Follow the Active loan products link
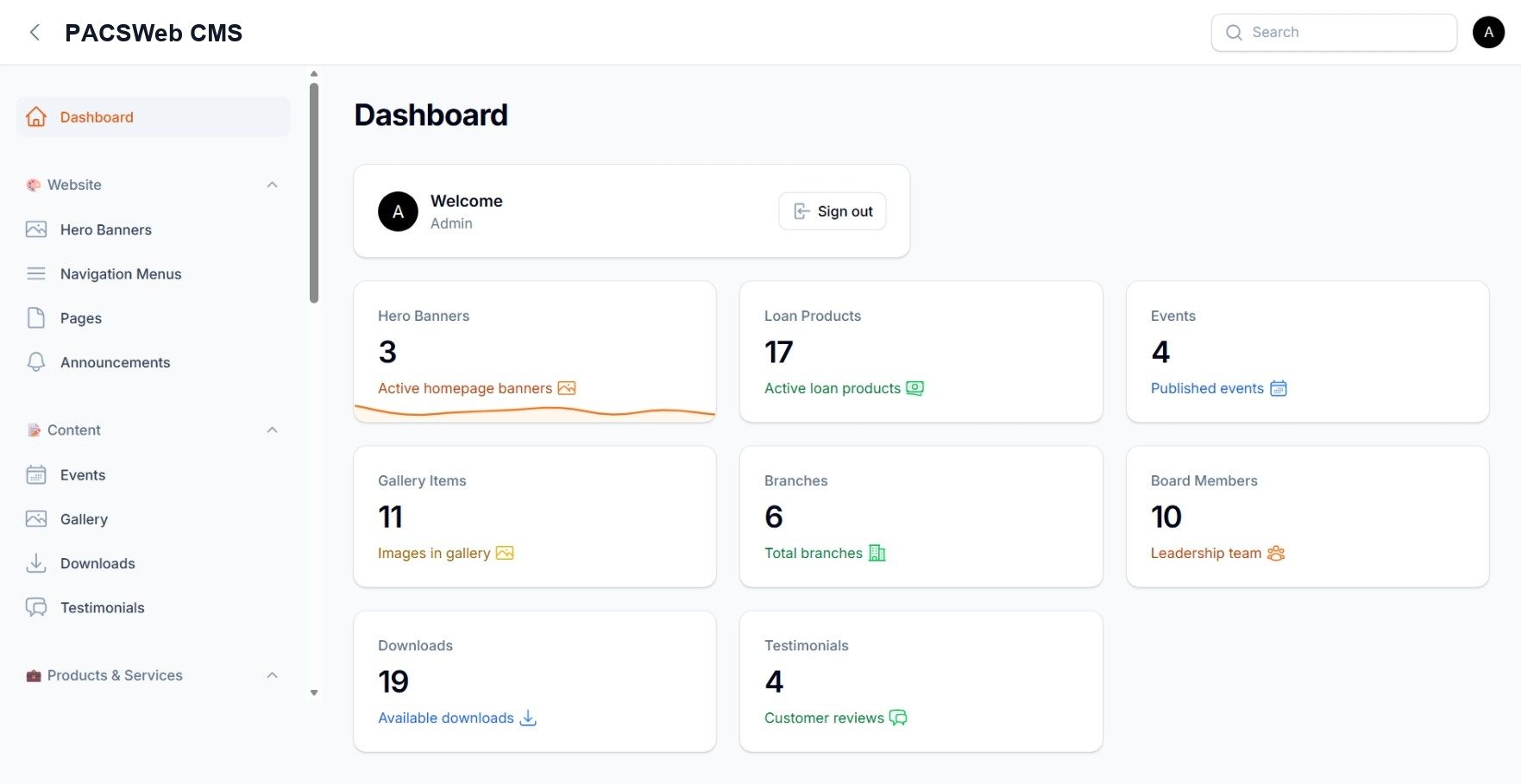This screenshot has width=1521, height=784. pos(833,388)
